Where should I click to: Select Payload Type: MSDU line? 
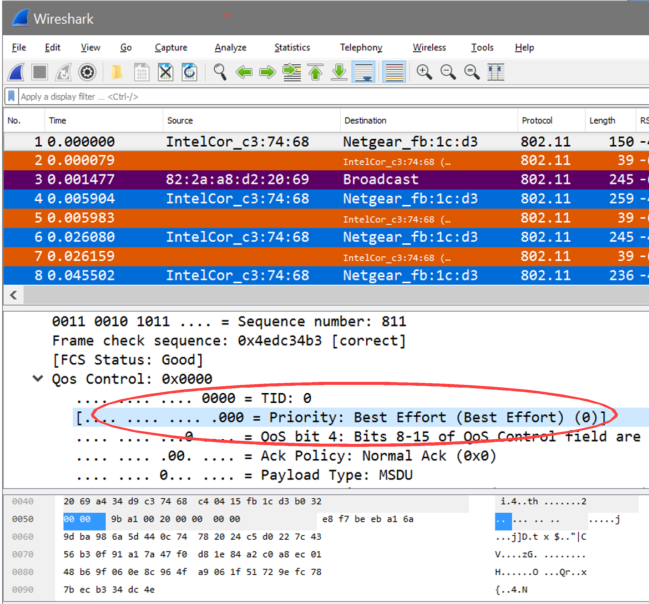[x=244, y=475]
